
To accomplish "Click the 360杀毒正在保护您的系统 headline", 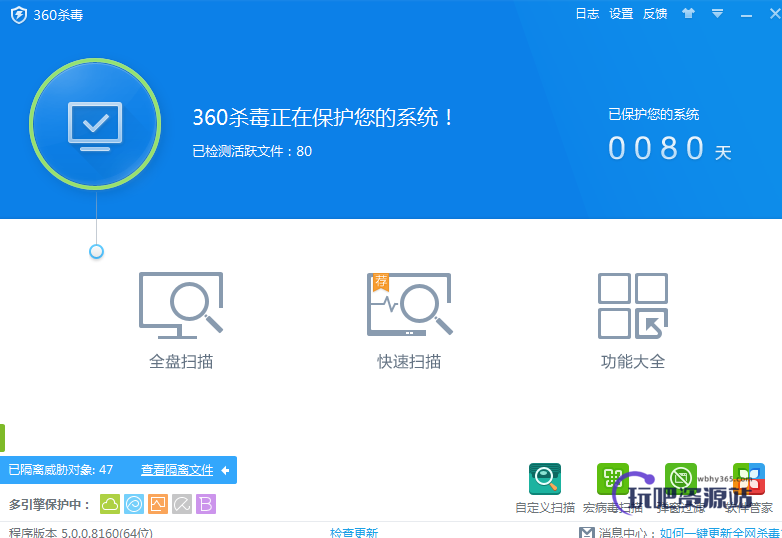I will (x=323, y=118).
